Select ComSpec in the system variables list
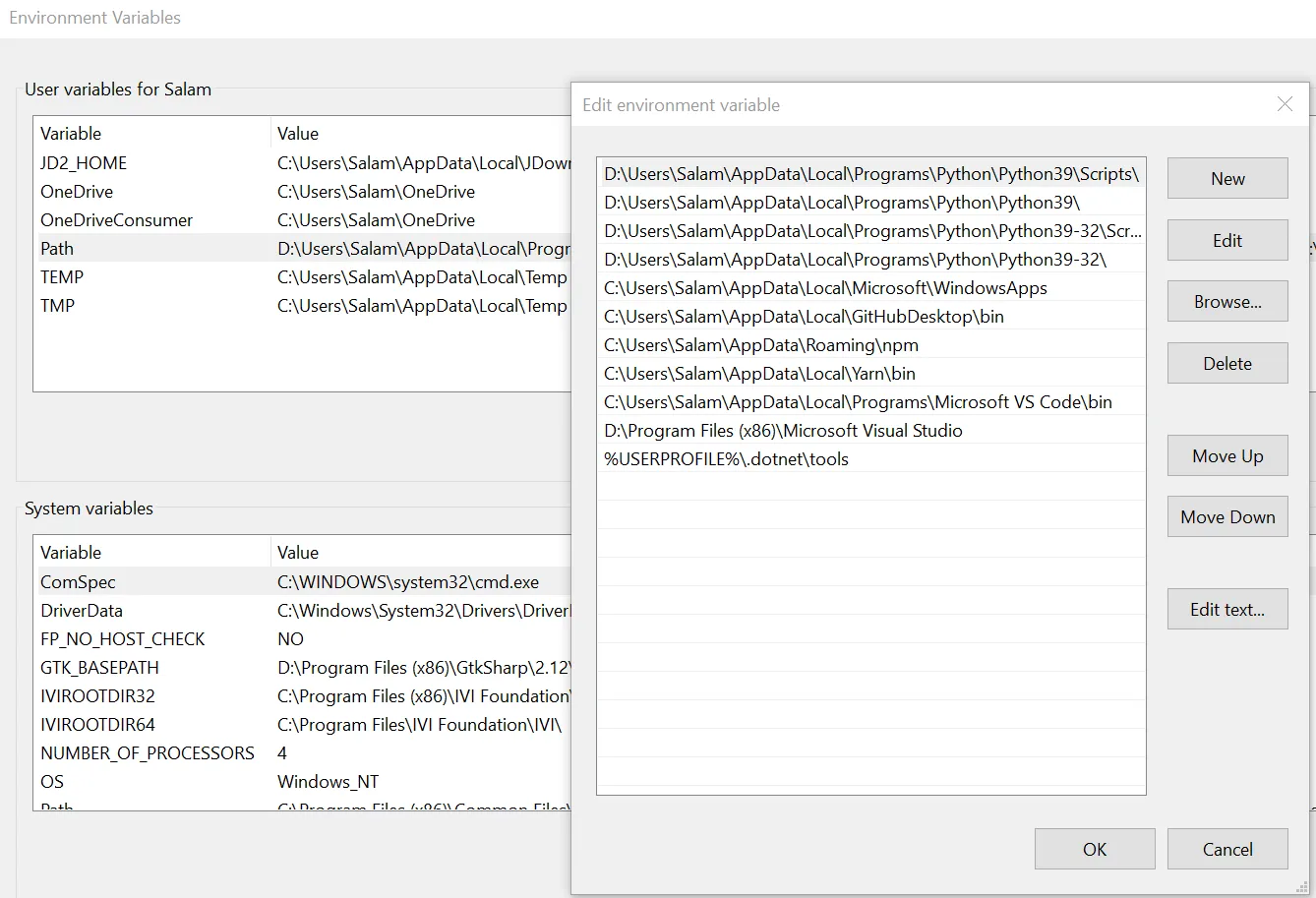This screenshot has width=1316, height=898. 303,582
